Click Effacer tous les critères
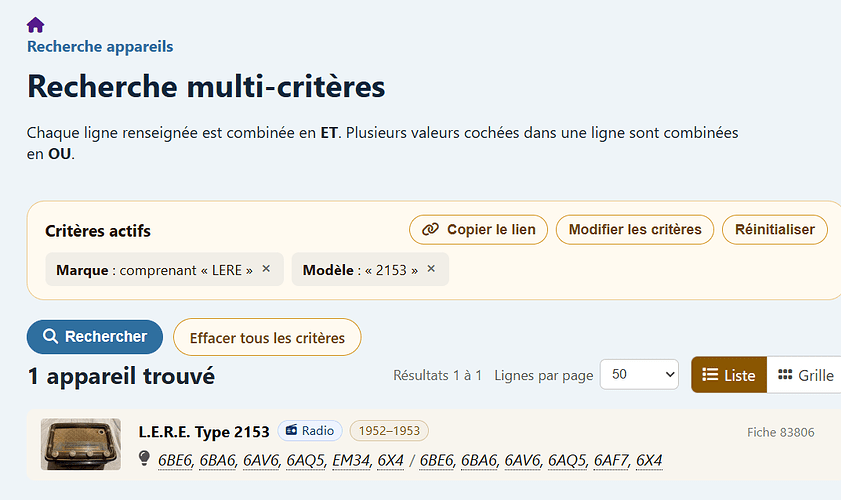 coord(267,337)
